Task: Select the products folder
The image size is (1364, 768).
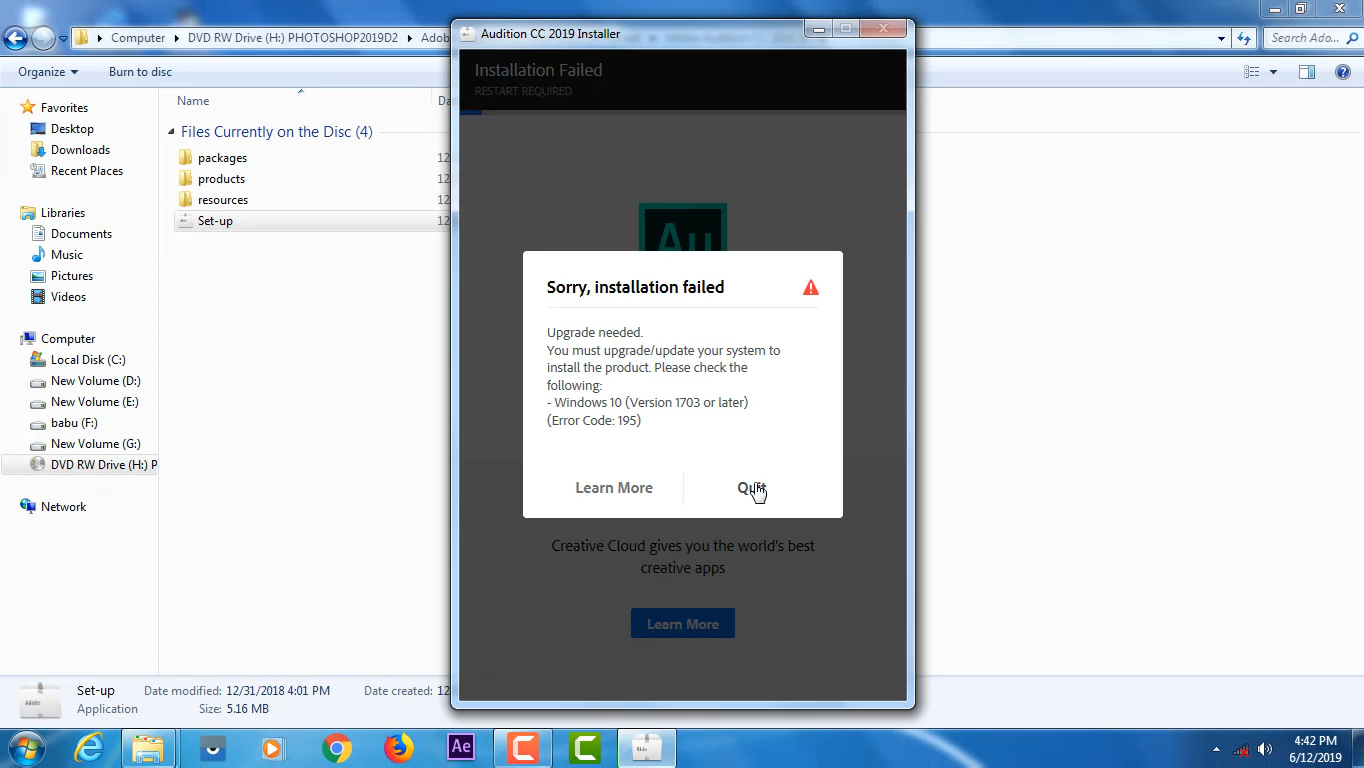Action: point(221,179)
